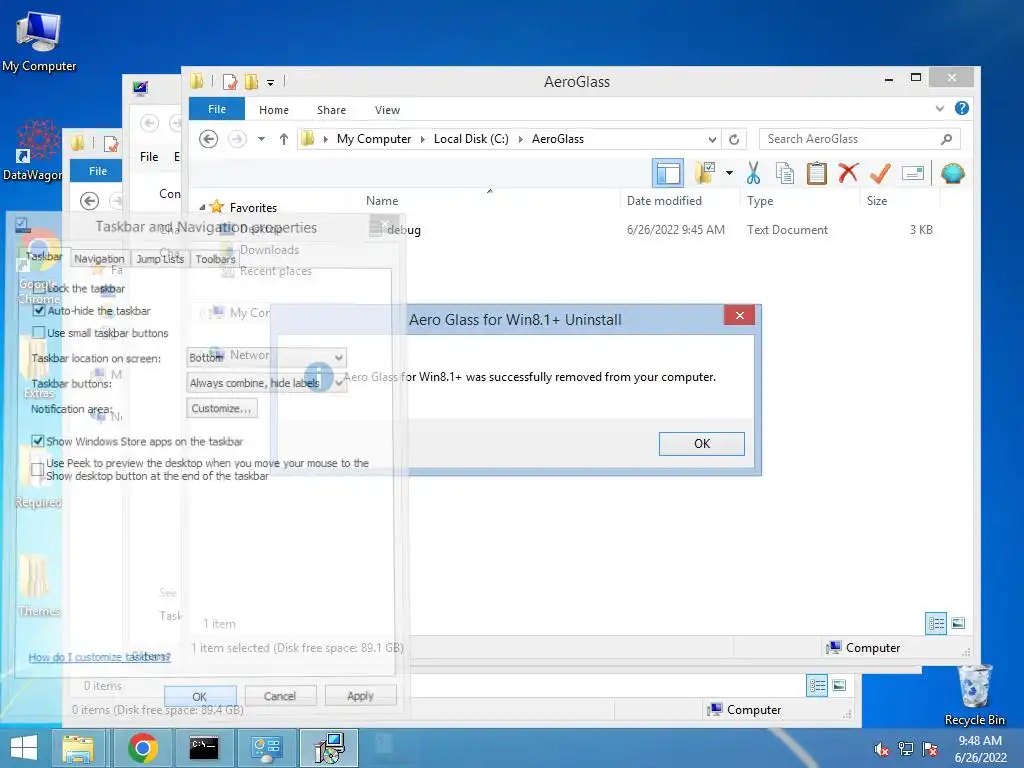1024x768 pixels.
Task: Switch to Home ribbon tab in AeroGlass
Action: pyautogui.click(x=274, y=110)
